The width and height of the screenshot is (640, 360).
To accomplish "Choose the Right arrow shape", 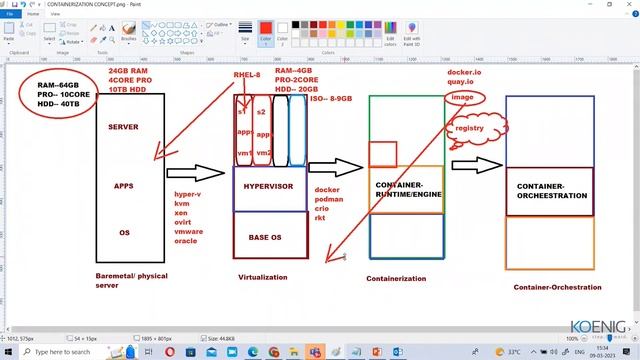I will click(178, 33).
